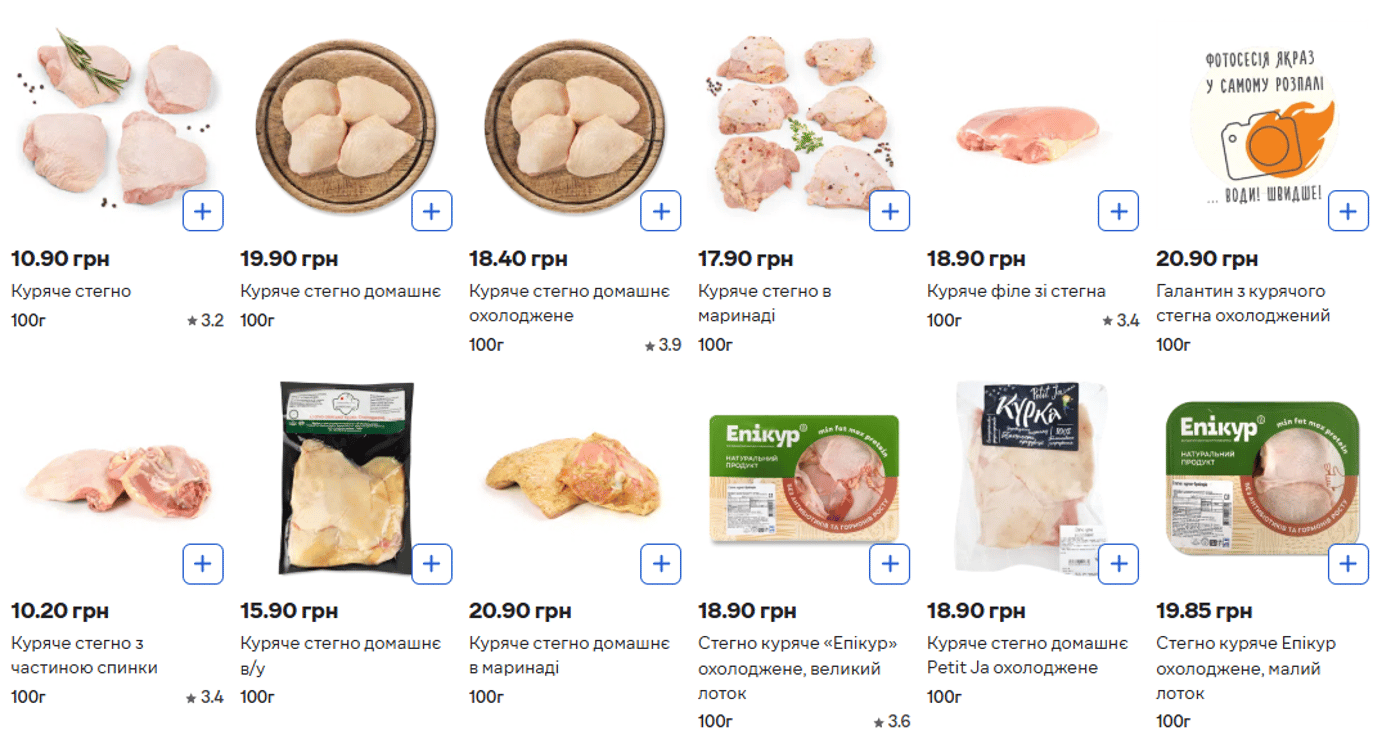This screenshot has width=1400, height=744.
Task: Add Куряче стегно домашнє 19.90 грн to cart
Action: 432,211
